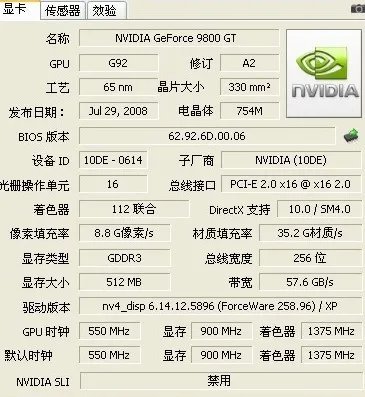This screenshot has height=397, width=365.
Task: Click the 显存类型 field GDDR3
Action: (x=124, y=258)
